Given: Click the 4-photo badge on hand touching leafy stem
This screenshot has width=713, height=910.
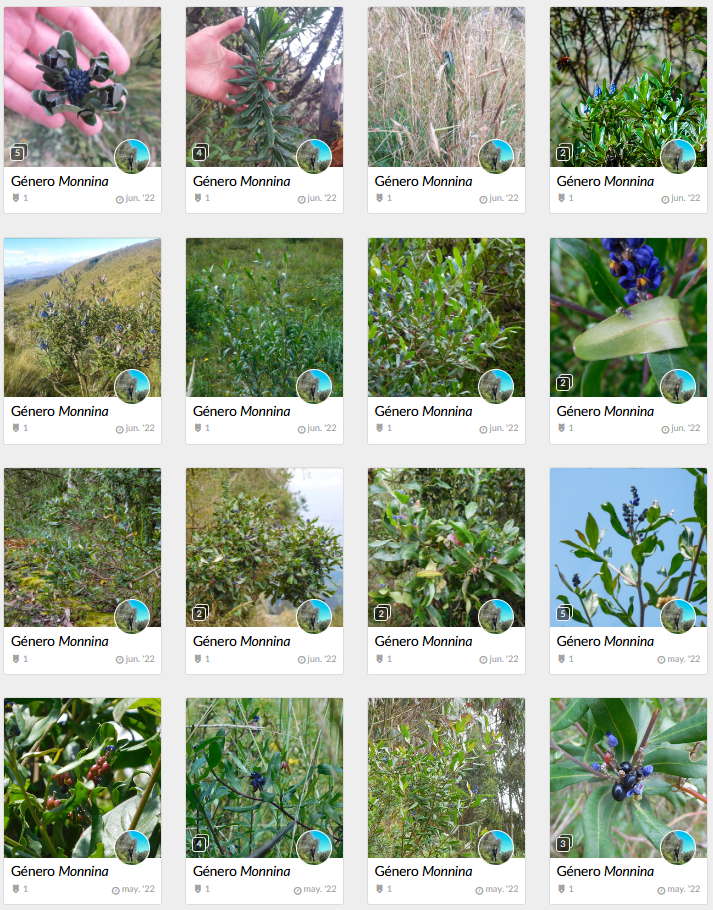Looking at the screenshot, I should (200, 153).
